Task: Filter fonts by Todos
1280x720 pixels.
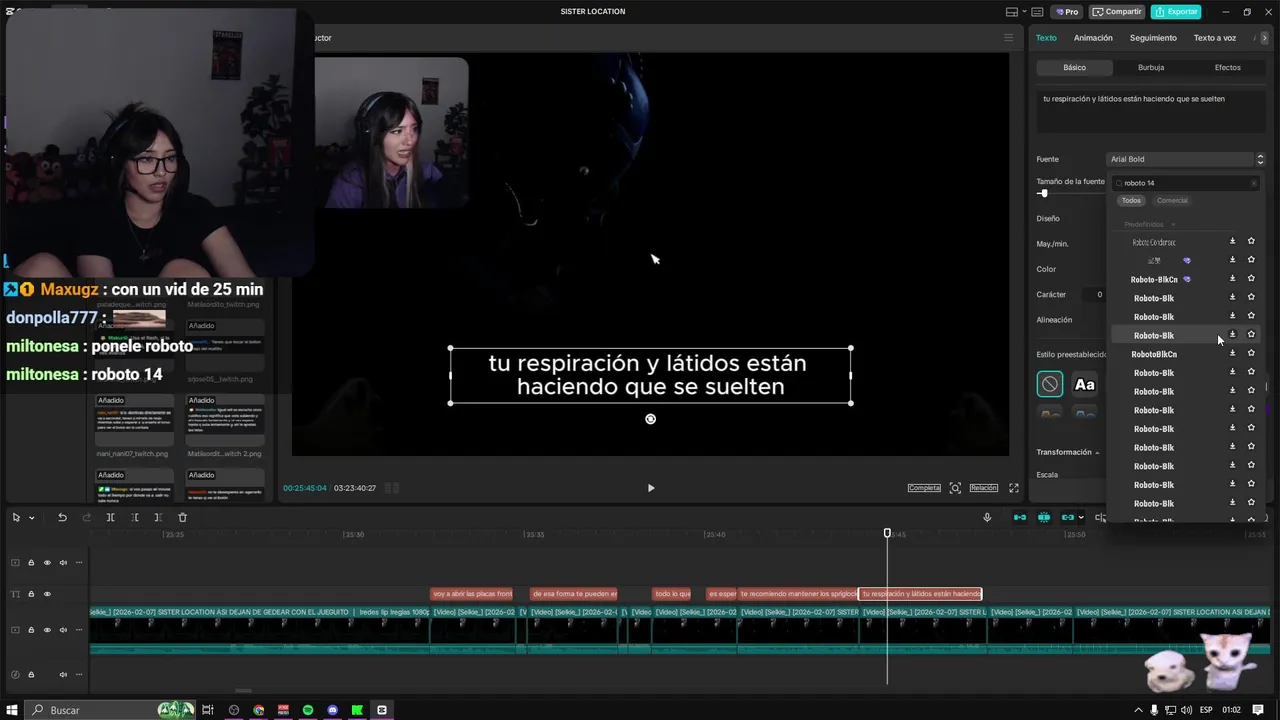Action: click(x=1131, y=200)
